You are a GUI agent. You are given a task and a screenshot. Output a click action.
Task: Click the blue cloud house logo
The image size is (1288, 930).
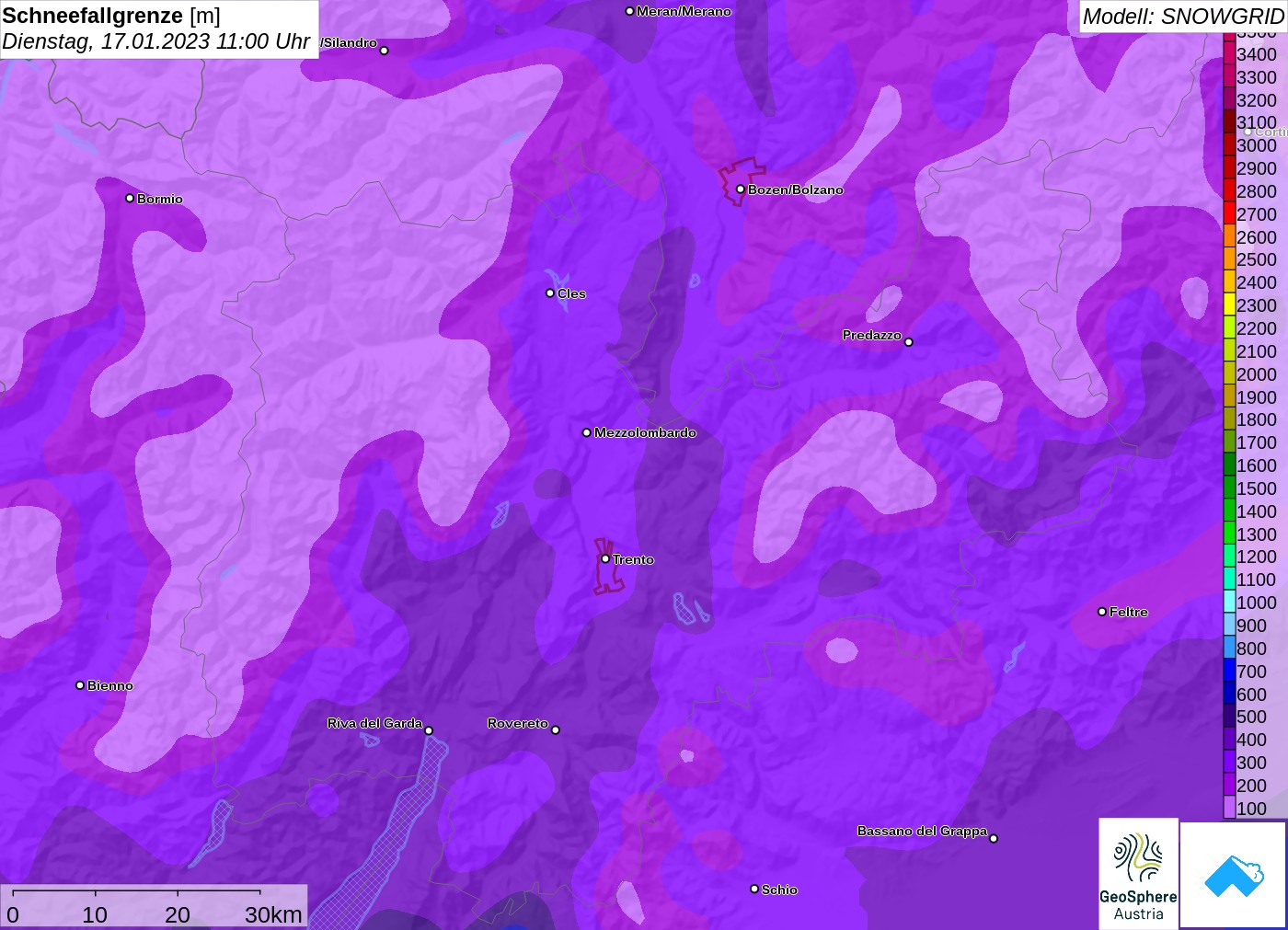(1234, 875)
